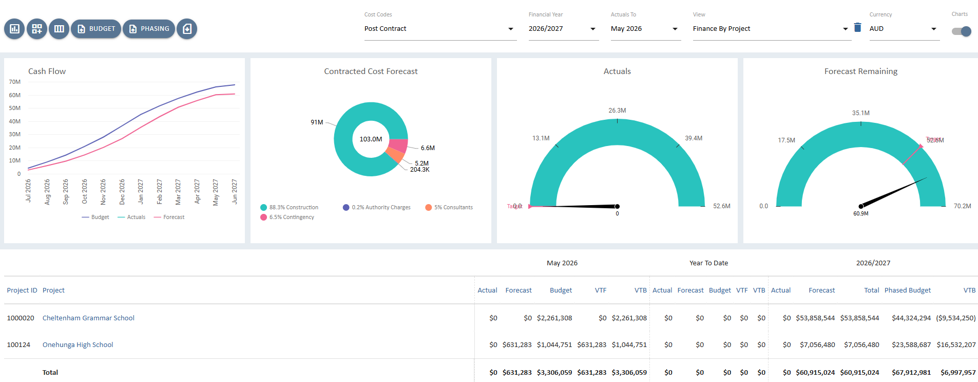
Task: Click the May 2026 Forecast column header
Action: tap(518, 290)
